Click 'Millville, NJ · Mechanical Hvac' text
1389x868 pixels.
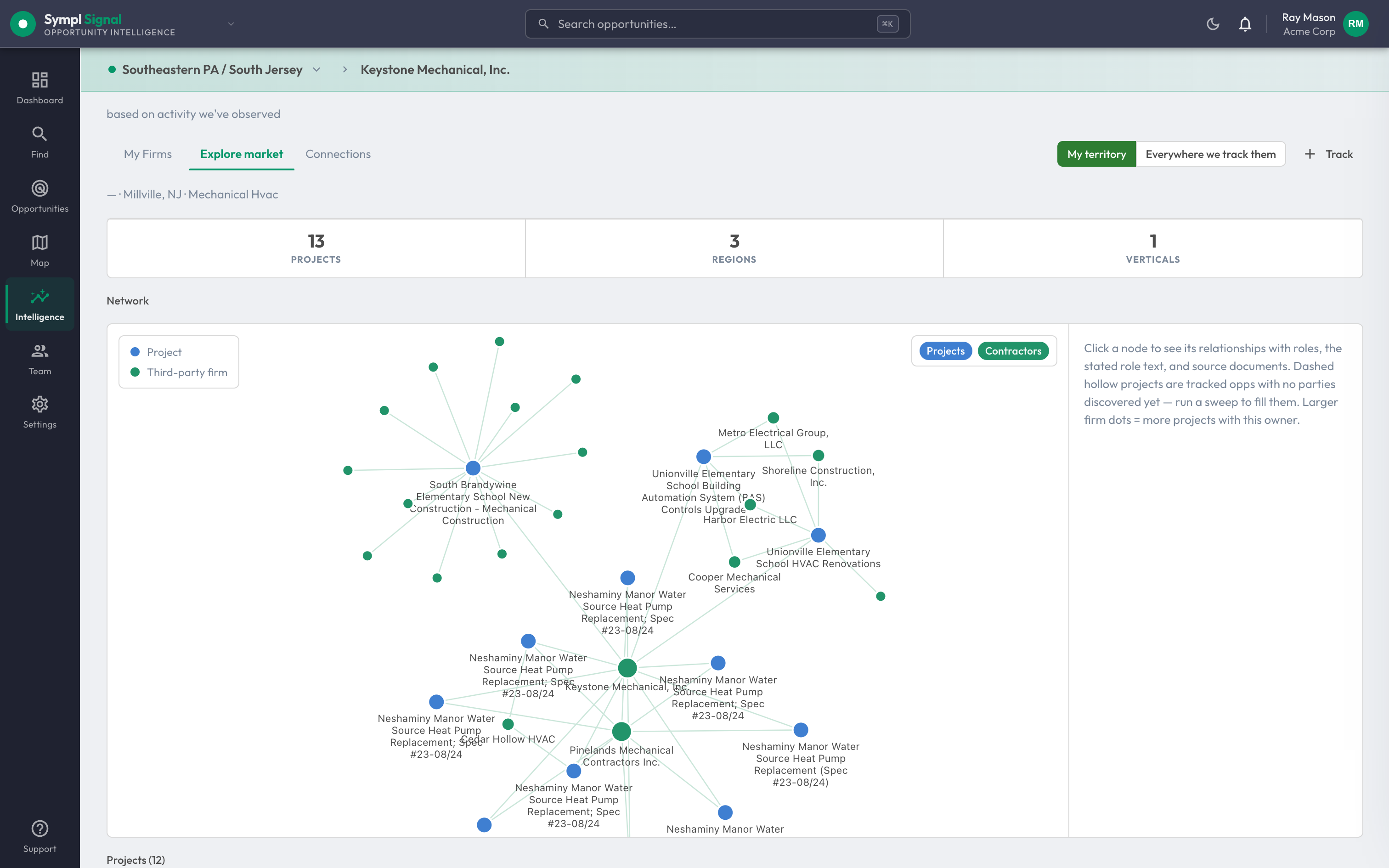point(200,194)
